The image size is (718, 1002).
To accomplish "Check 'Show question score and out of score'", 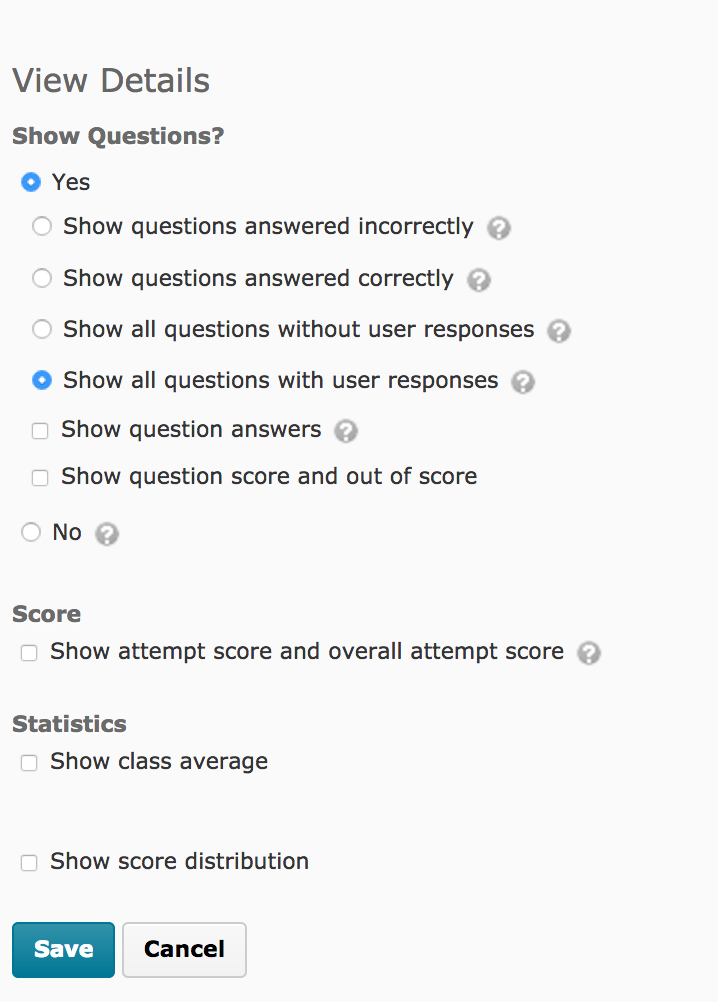I will point(40,478).
